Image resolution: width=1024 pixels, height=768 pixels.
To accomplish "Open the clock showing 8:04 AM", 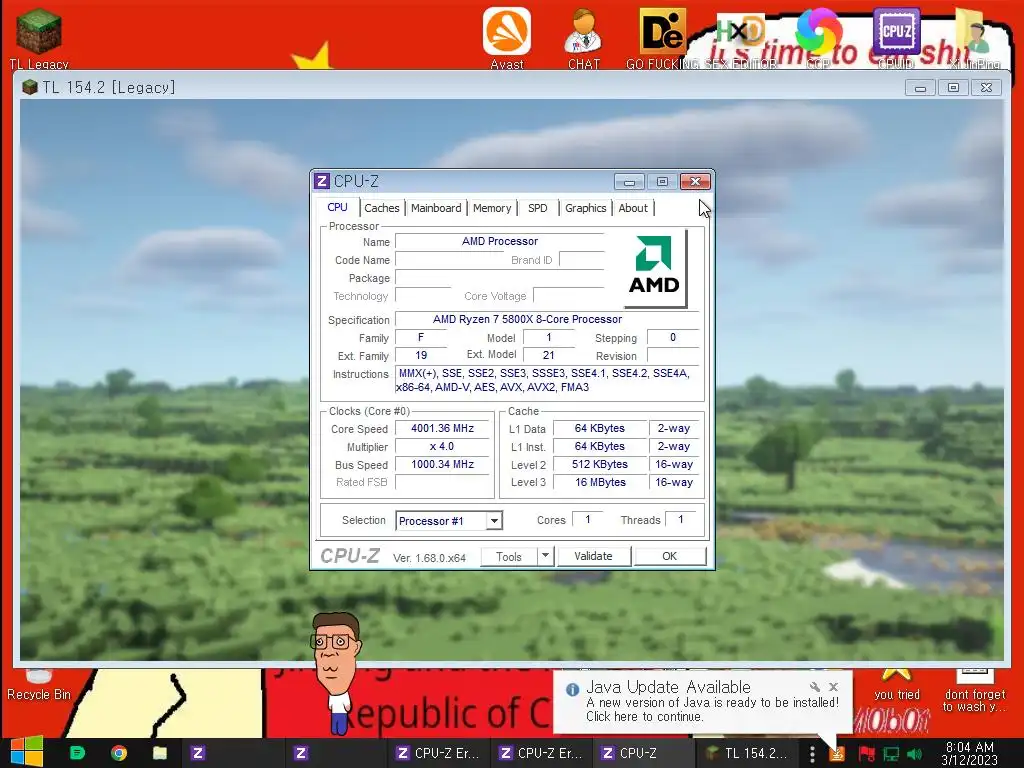I will click(x=969, y=753).
